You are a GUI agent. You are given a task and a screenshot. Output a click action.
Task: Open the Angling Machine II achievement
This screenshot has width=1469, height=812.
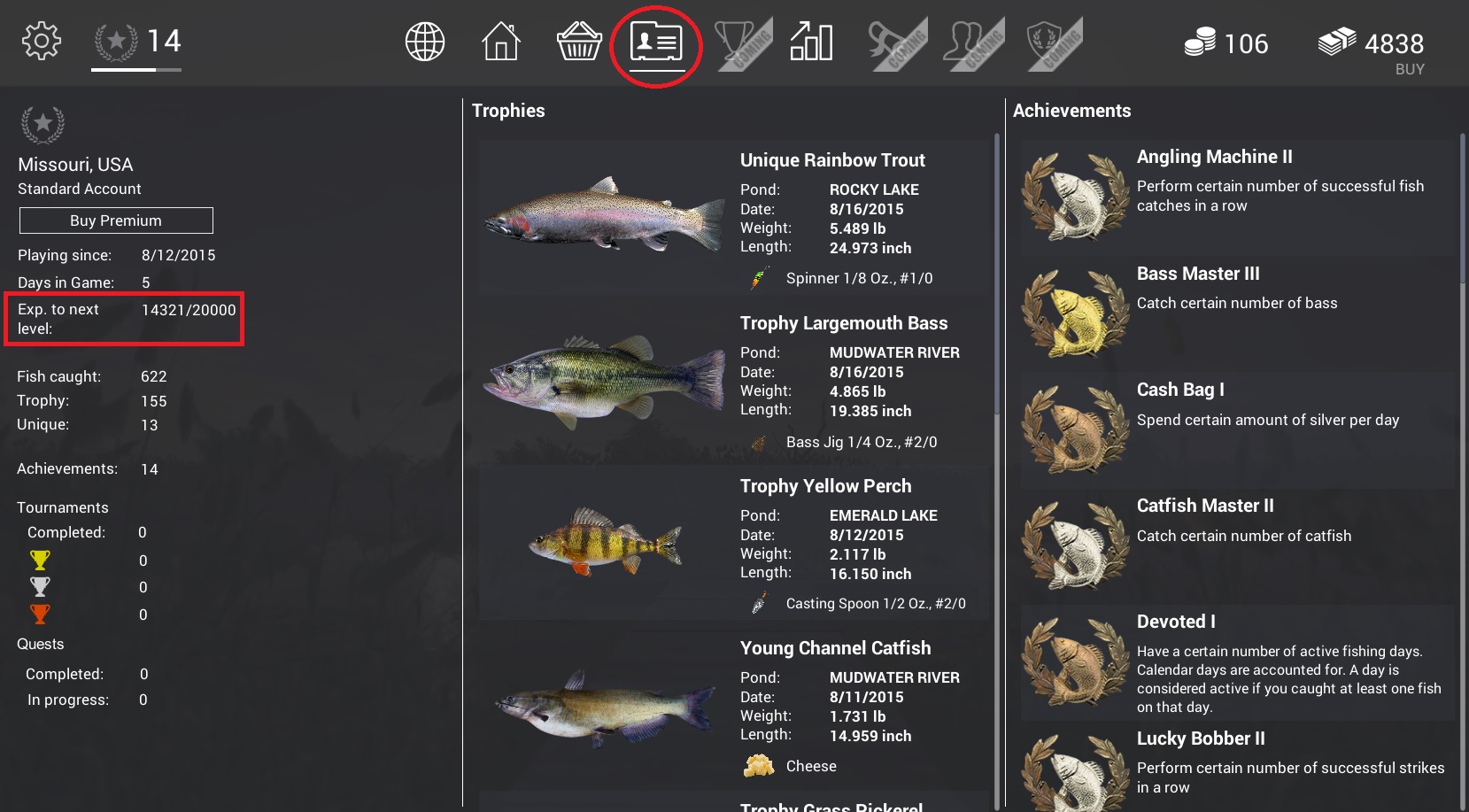pos(1237,196)
